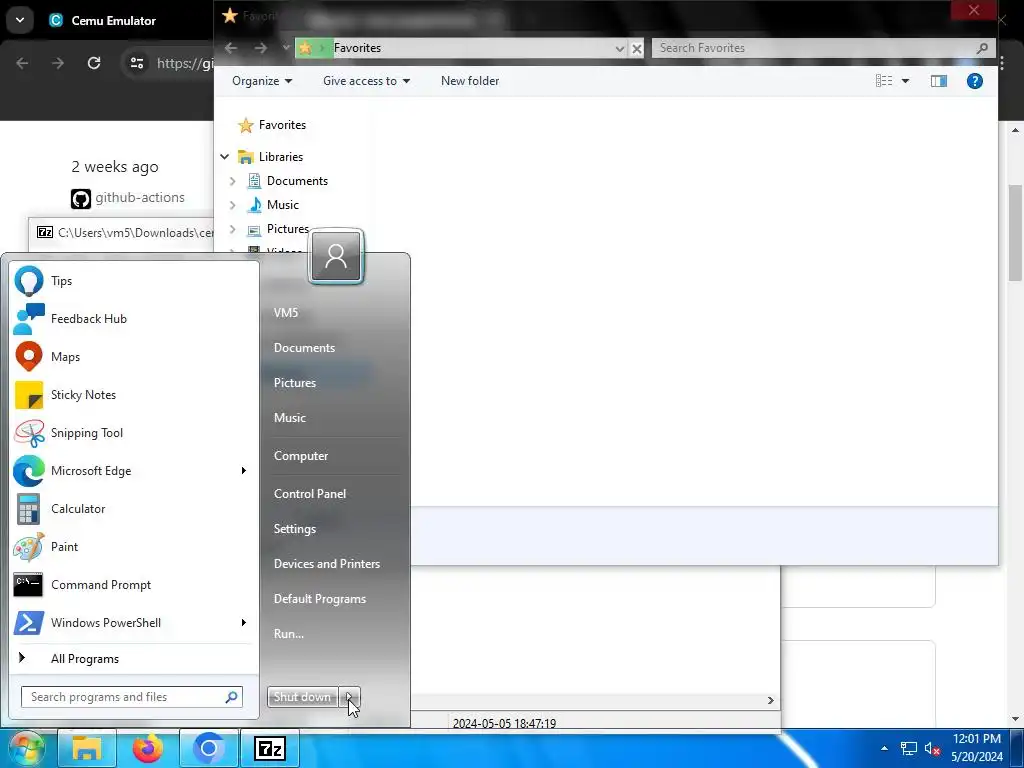The width and height of the screenshot is (1024, 768).
Task: Open Settings from Start menu
Action: [295, 529]
